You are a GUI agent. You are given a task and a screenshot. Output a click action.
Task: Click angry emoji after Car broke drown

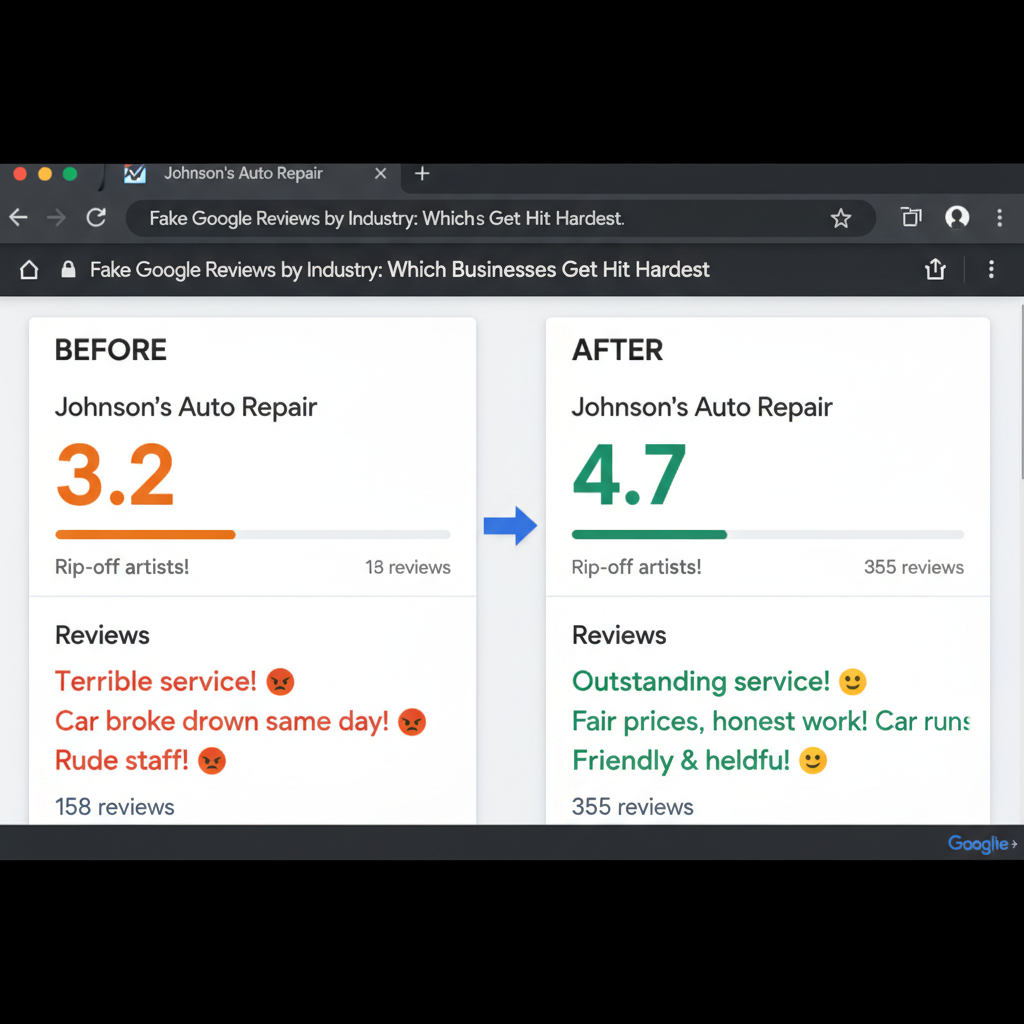click(x=412, y=722)
